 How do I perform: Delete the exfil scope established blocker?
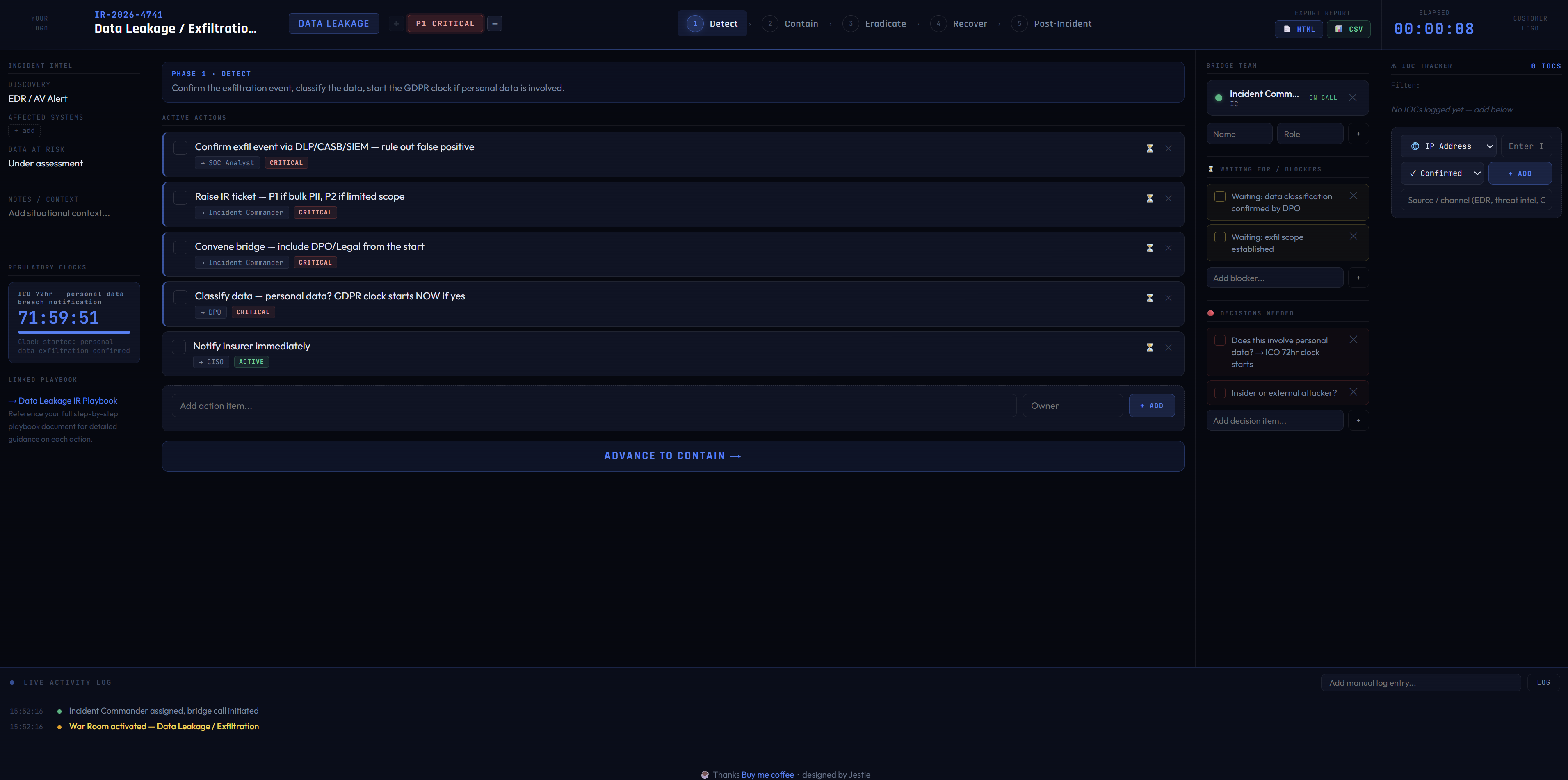(x=1353, y=237)
